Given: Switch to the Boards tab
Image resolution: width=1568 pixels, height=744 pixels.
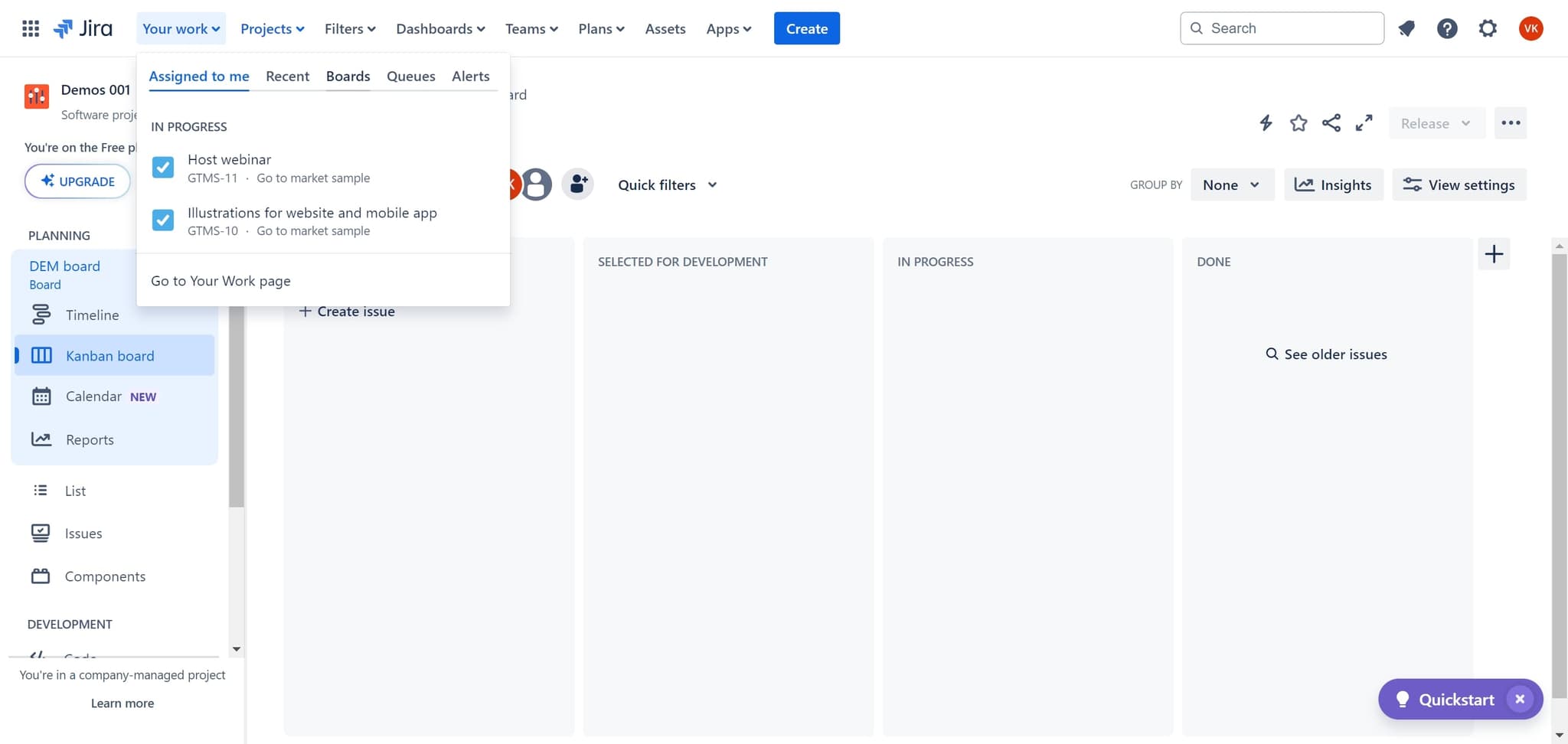Looking at the screenshot, I should point(348,76).
